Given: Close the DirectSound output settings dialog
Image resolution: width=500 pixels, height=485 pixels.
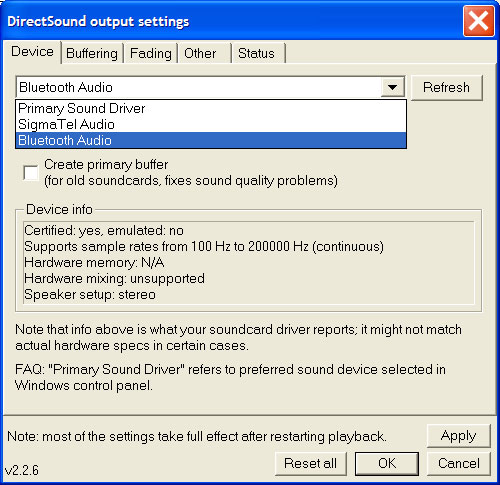Looking at the screenshot, I should coord(479,21).
